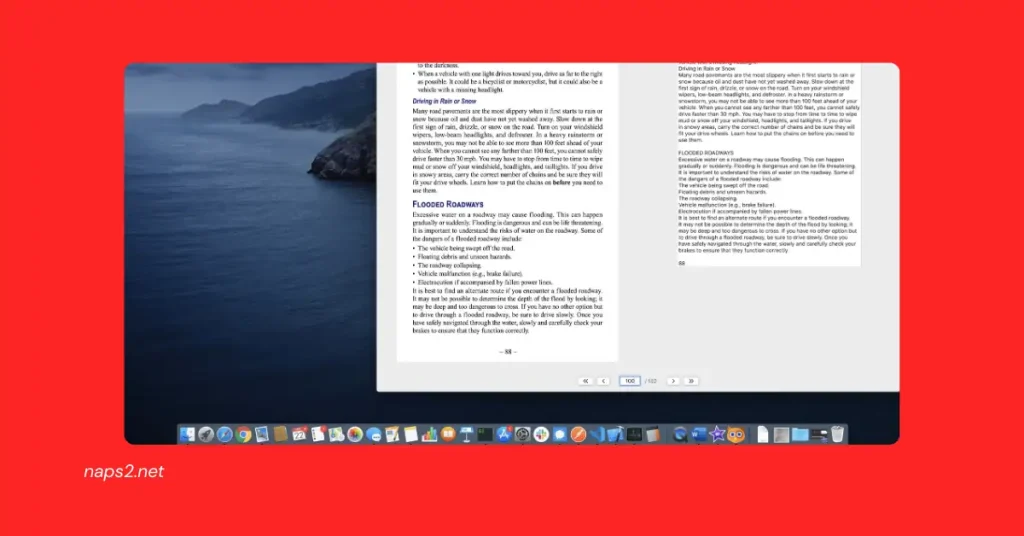Click the scanned page preview image
The height and width of the screenshot is (536, 1024).
[507, 210]
